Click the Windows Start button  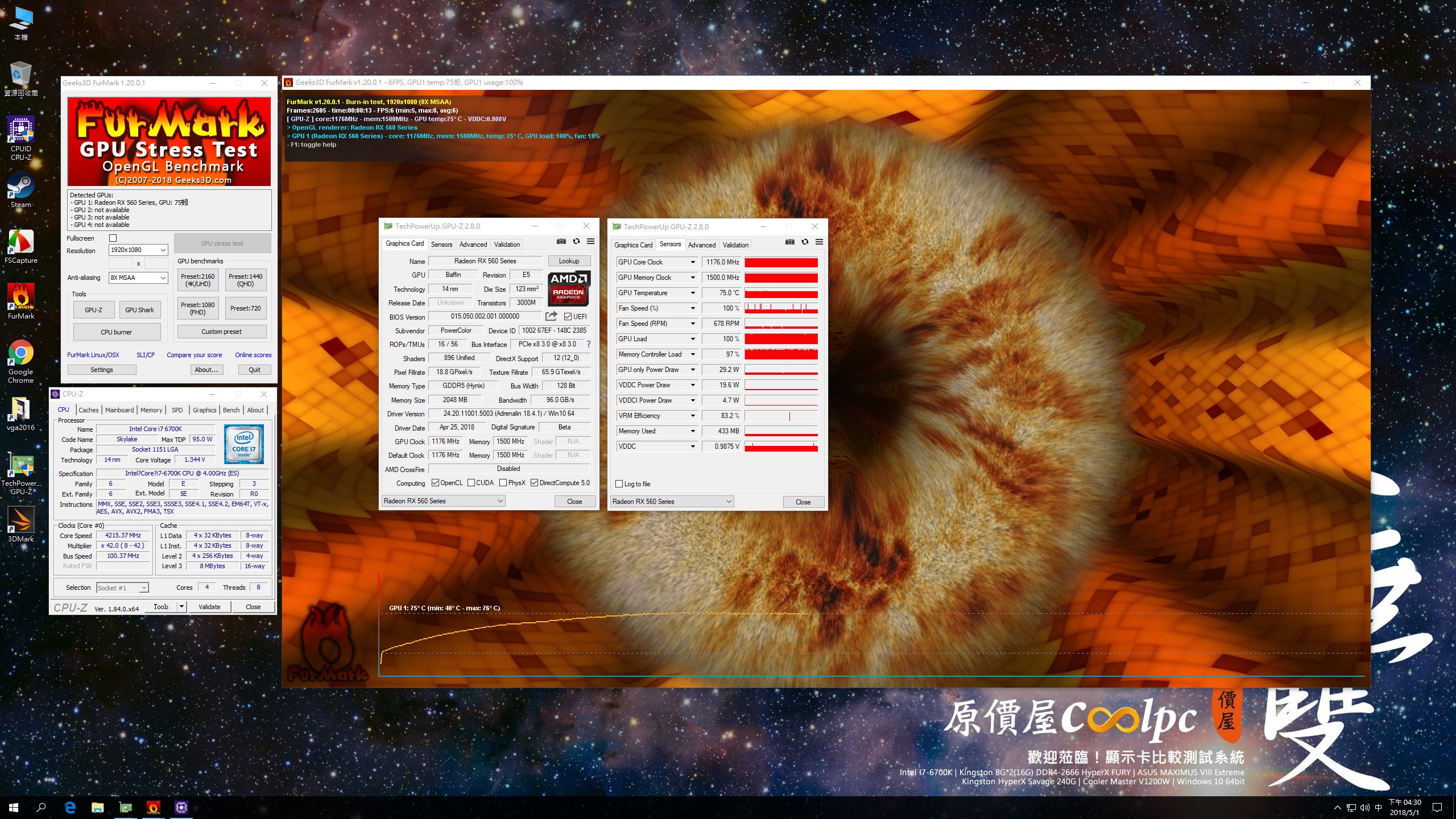click(14, 808)
